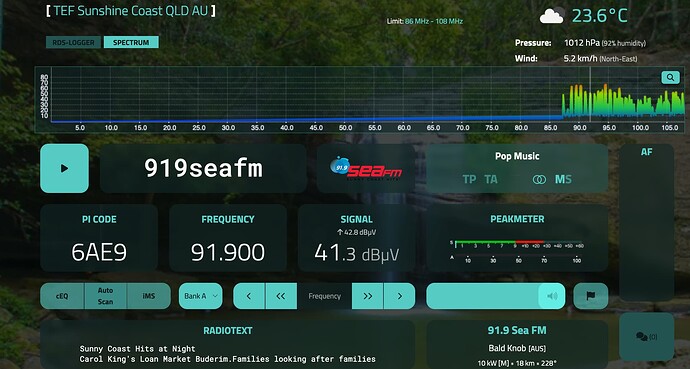
Task: Adjust the volume slider
Action: tap(495, 296)
